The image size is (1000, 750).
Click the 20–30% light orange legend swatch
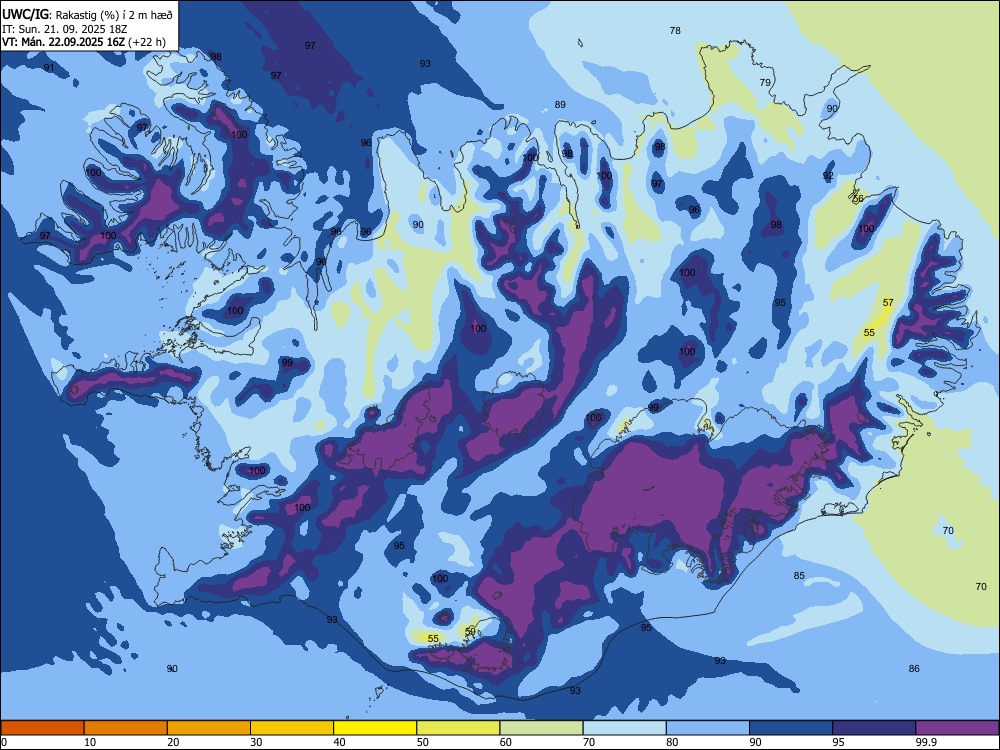click(x=209, y=728)
